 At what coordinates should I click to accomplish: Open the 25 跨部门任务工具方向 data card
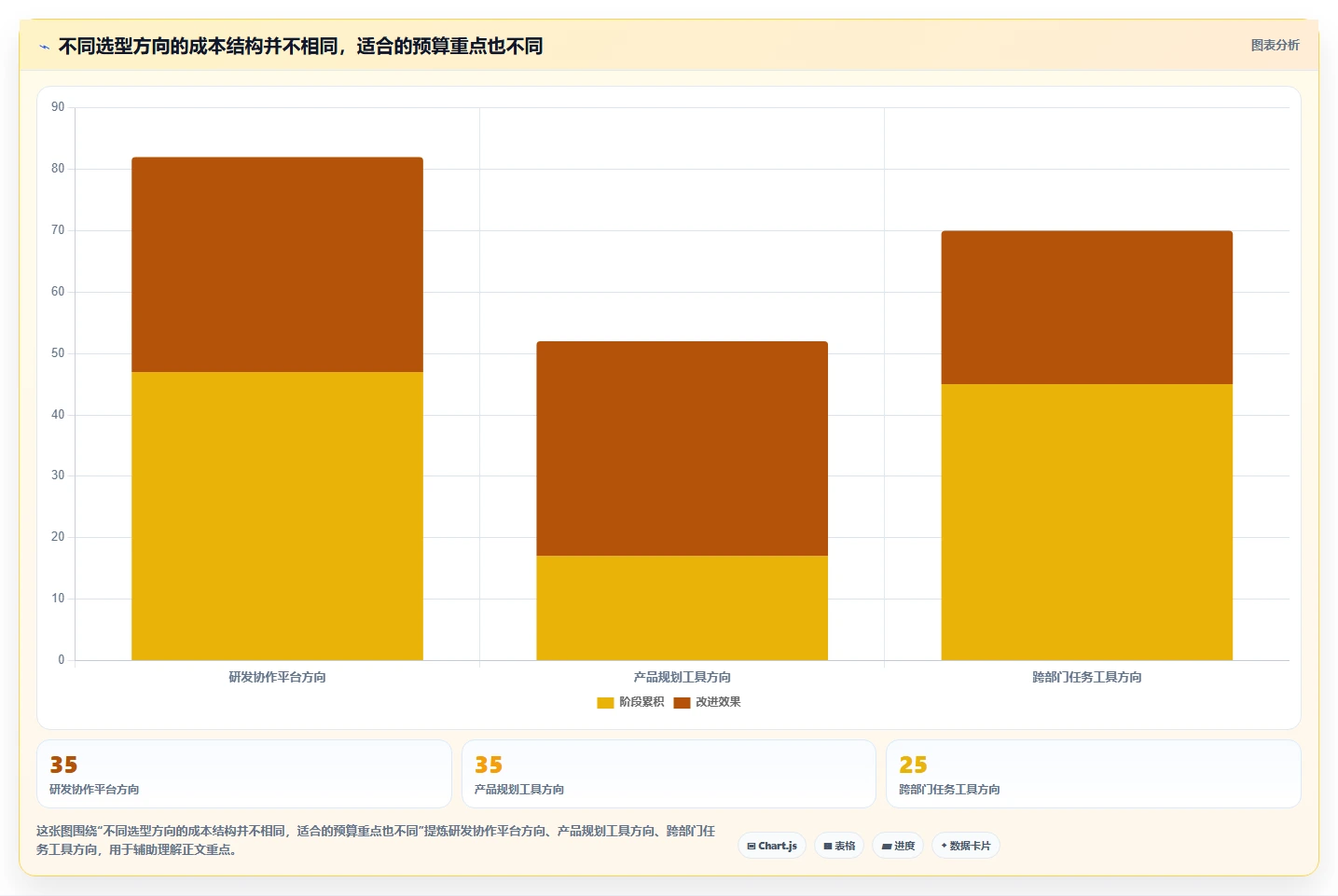(1093, 774)
